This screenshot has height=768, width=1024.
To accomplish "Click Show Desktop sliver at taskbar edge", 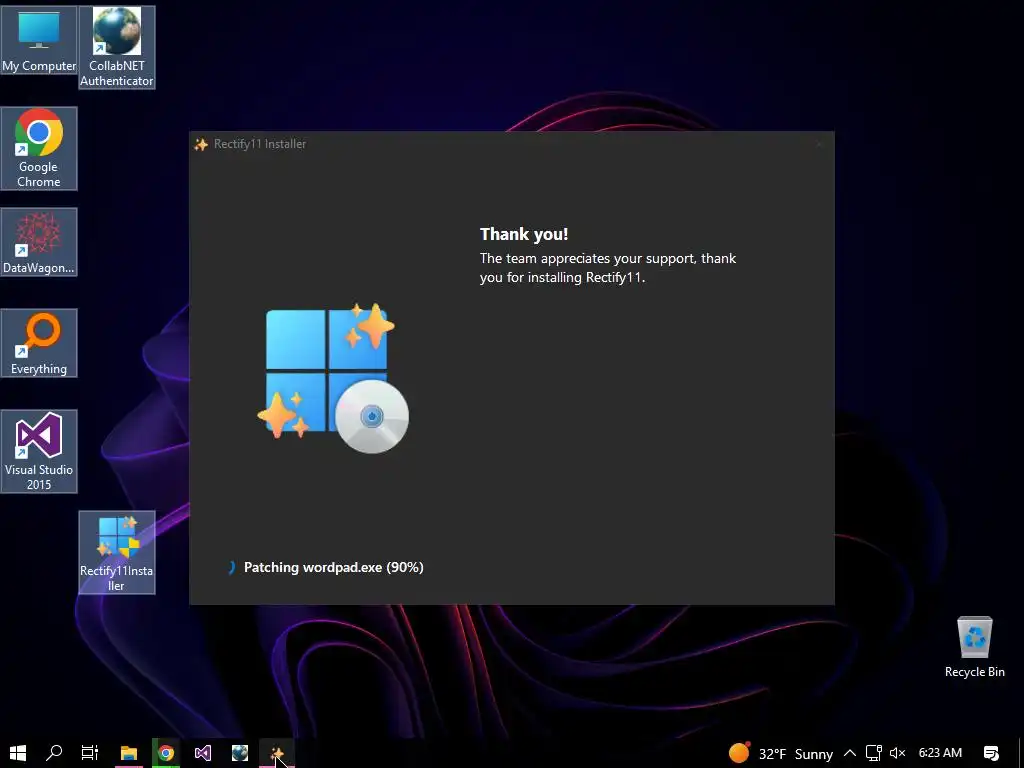I will (x=1021, y=753).
